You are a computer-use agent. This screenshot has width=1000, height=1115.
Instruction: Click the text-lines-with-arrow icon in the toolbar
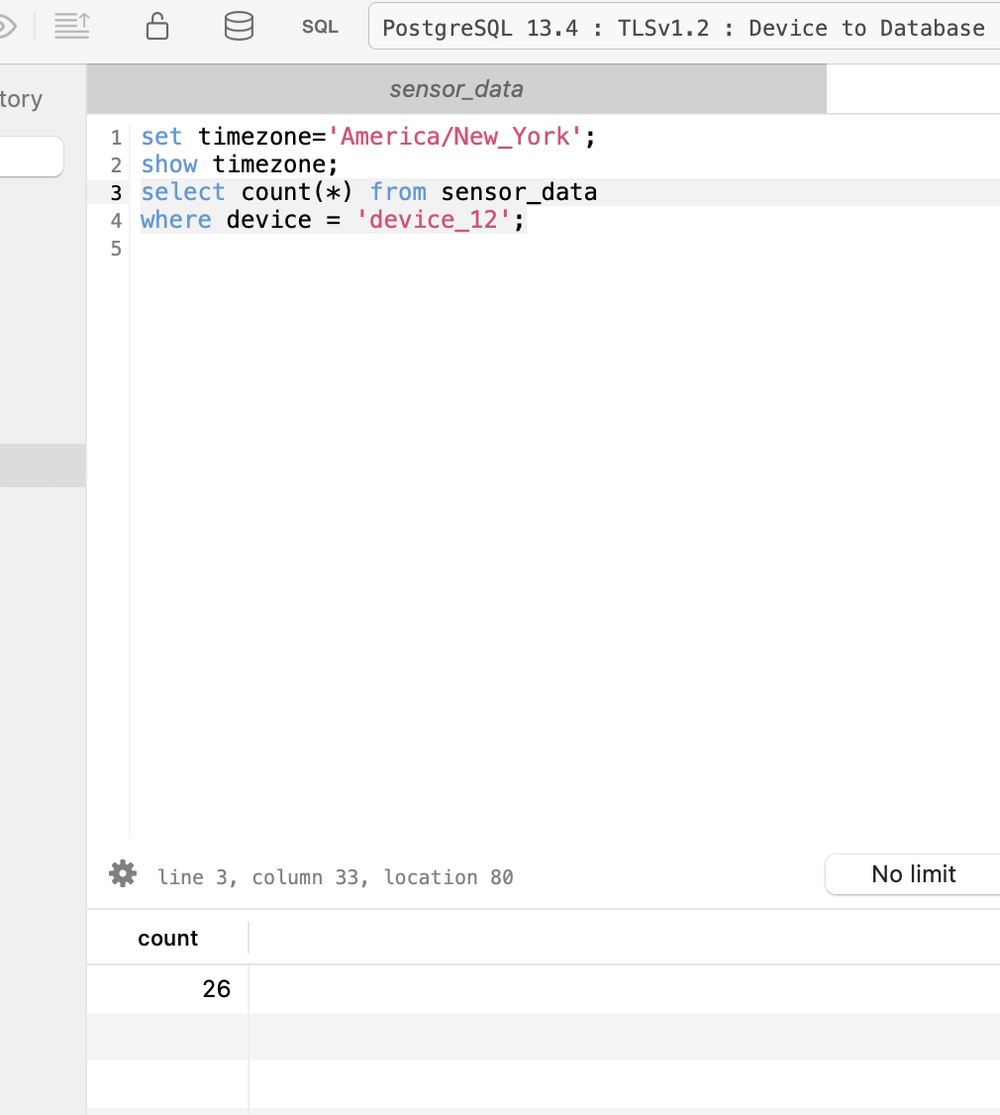pyautogui.click(x=72, y=26)
